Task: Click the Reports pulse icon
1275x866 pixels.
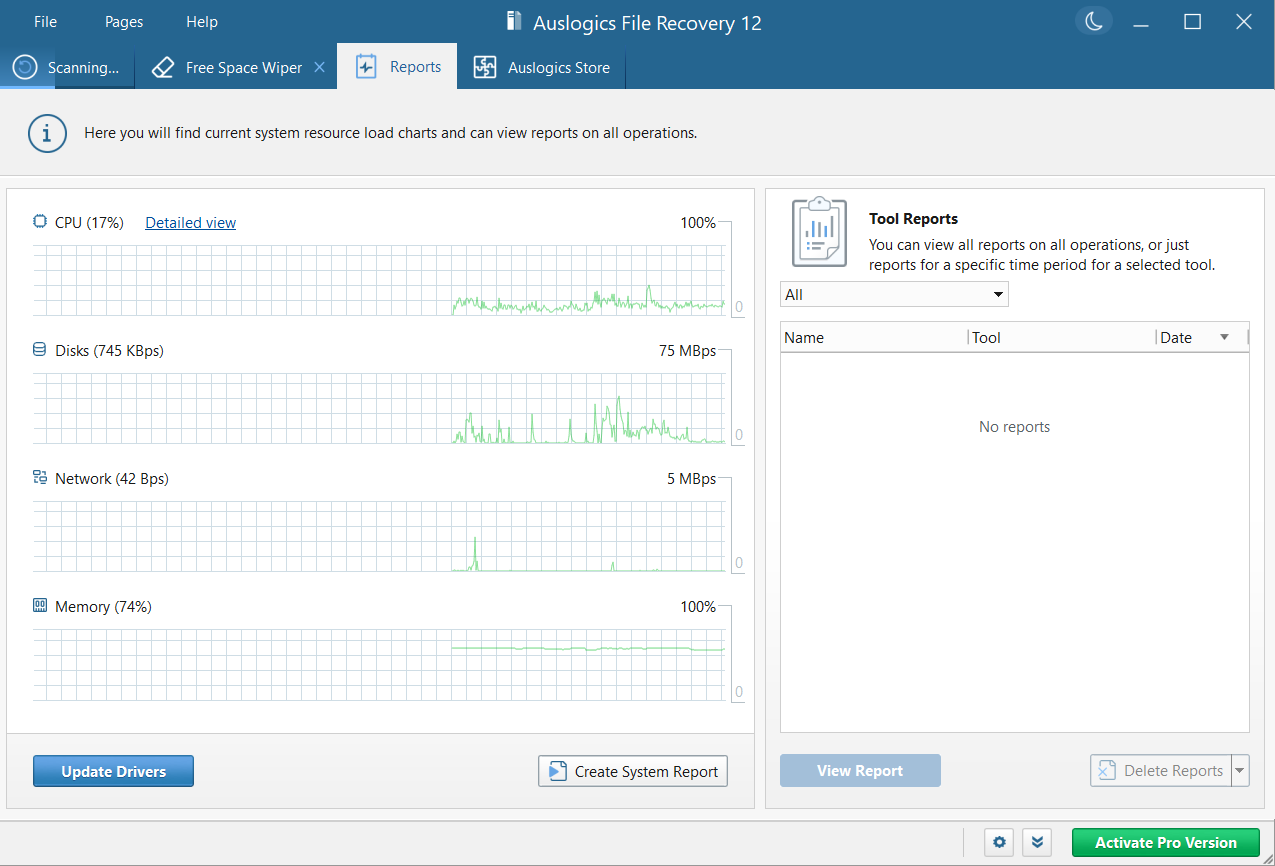Action: (366, 67)
